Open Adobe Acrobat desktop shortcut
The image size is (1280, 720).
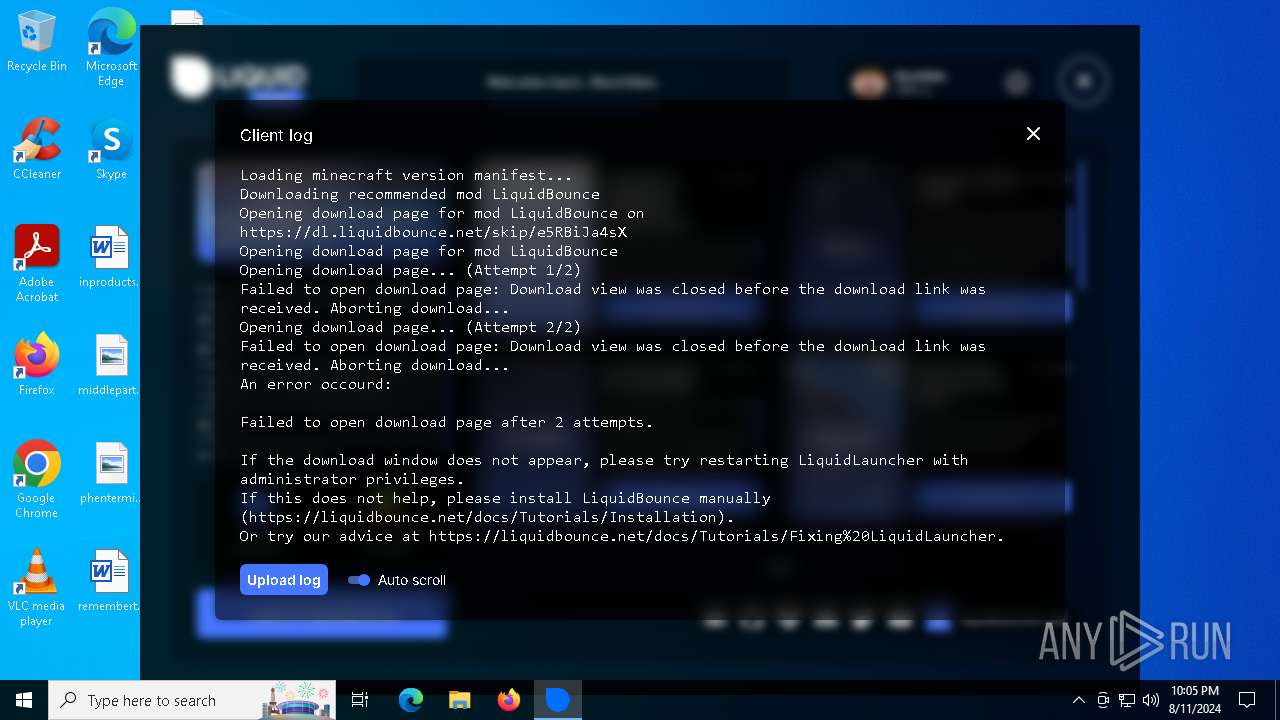click(x=37, y=264)
